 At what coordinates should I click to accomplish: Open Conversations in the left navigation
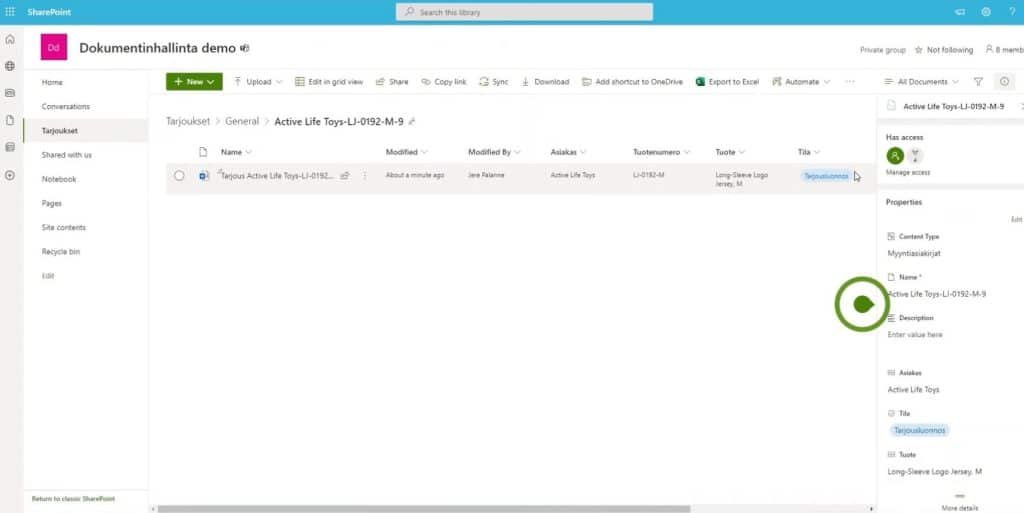pyautogui.click(x=66, y=106)
